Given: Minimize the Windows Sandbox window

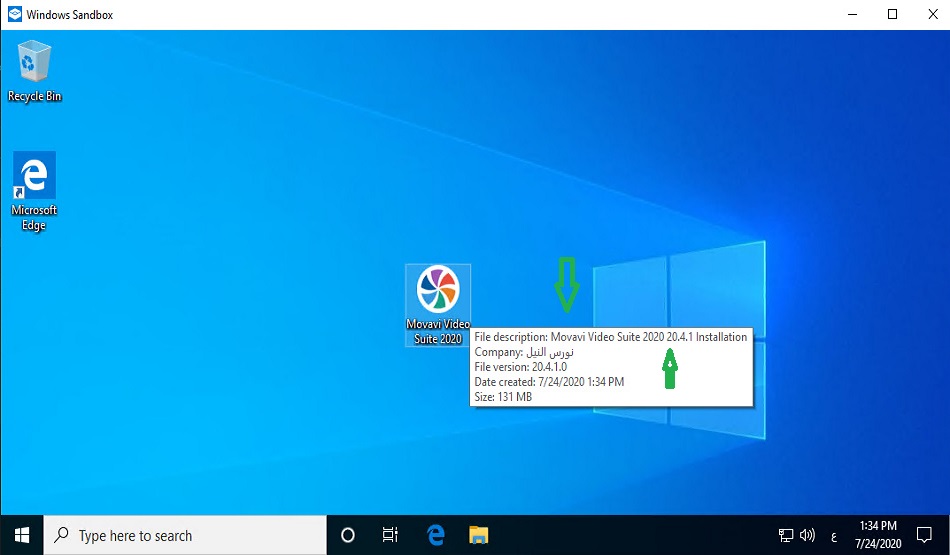Looking at the screenshot, I should tap(852, 14).
